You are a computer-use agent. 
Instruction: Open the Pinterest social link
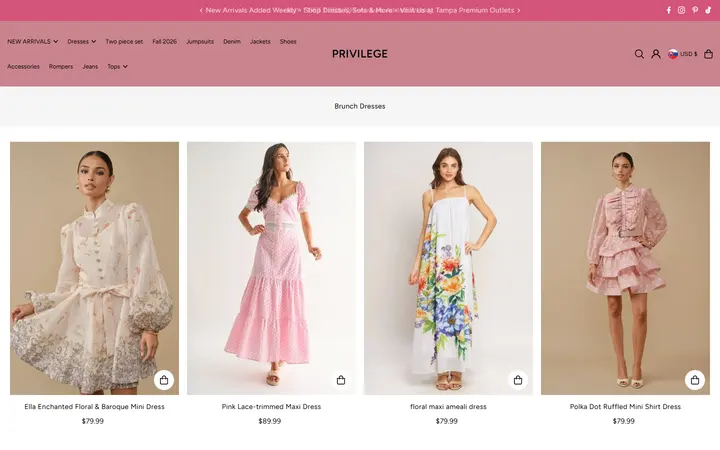tap(695, 10)
